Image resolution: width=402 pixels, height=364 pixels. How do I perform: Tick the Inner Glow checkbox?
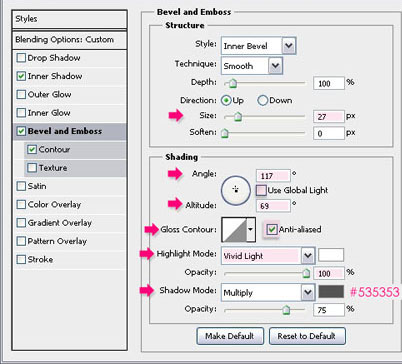tap(21, 113)
